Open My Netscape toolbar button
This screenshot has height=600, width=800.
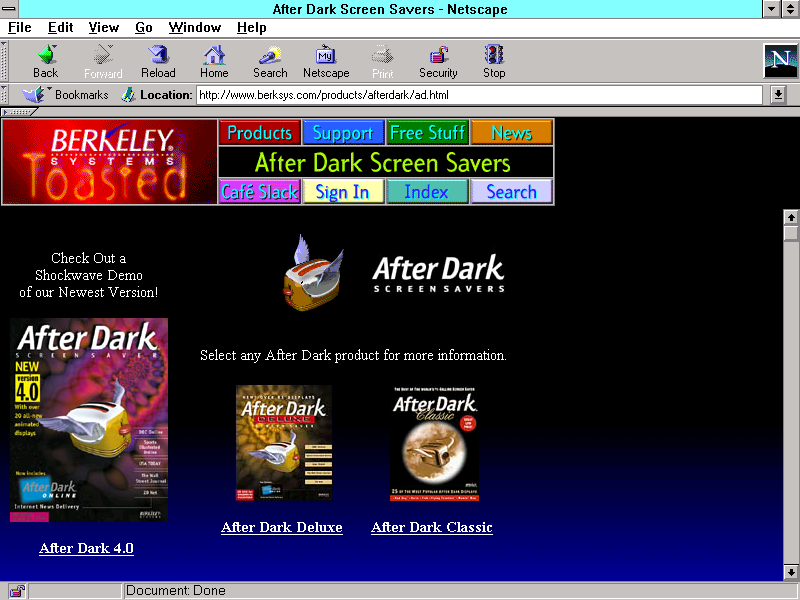coord(326,61)
